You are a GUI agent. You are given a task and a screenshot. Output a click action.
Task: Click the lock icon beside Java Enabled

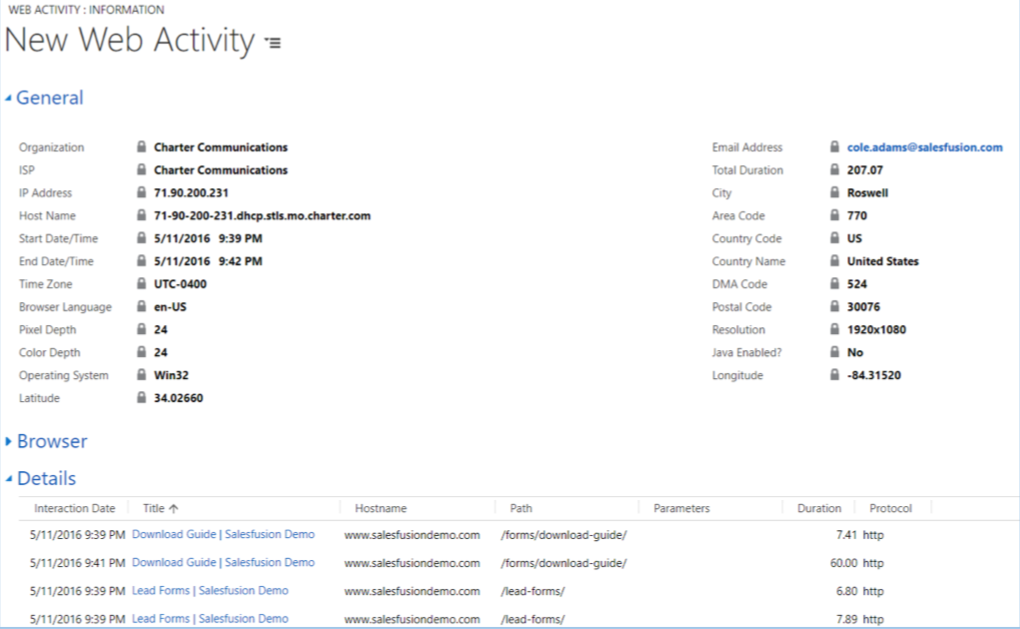[x=834, y=352]
